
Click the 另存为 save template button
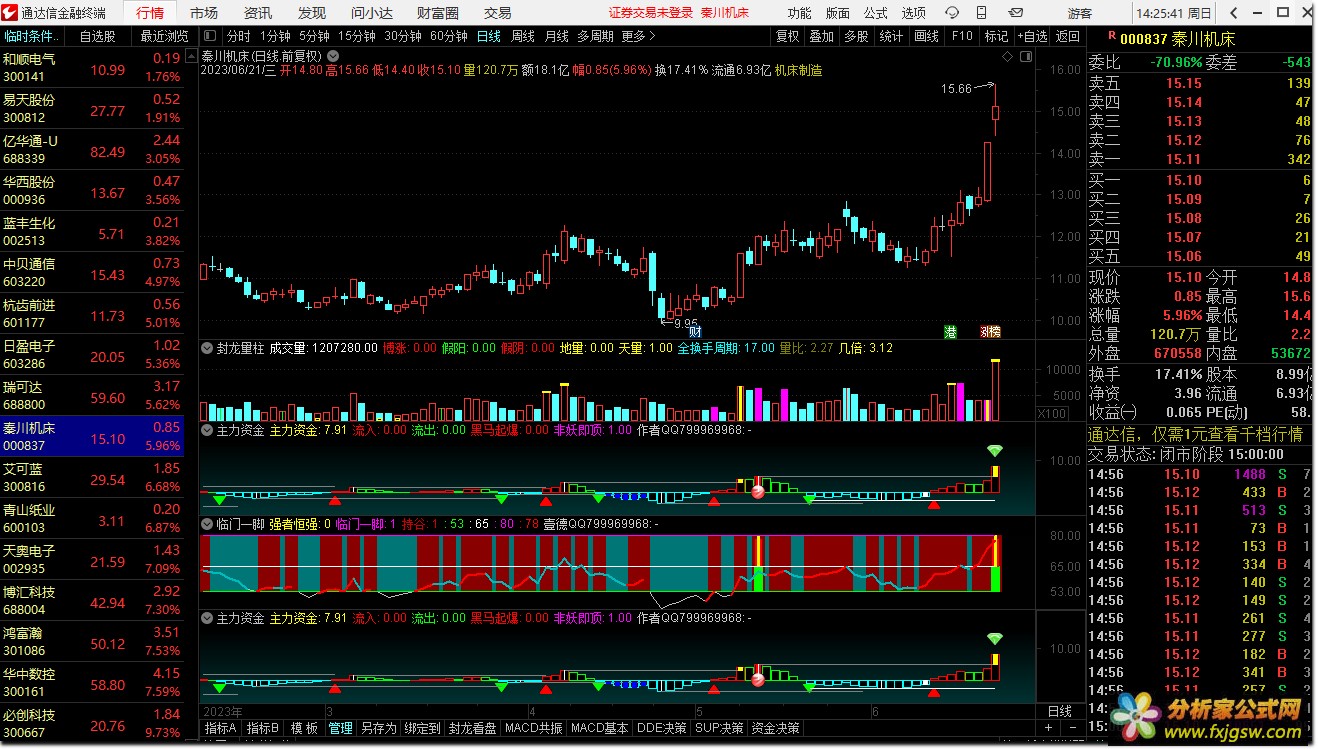point(379,728)
